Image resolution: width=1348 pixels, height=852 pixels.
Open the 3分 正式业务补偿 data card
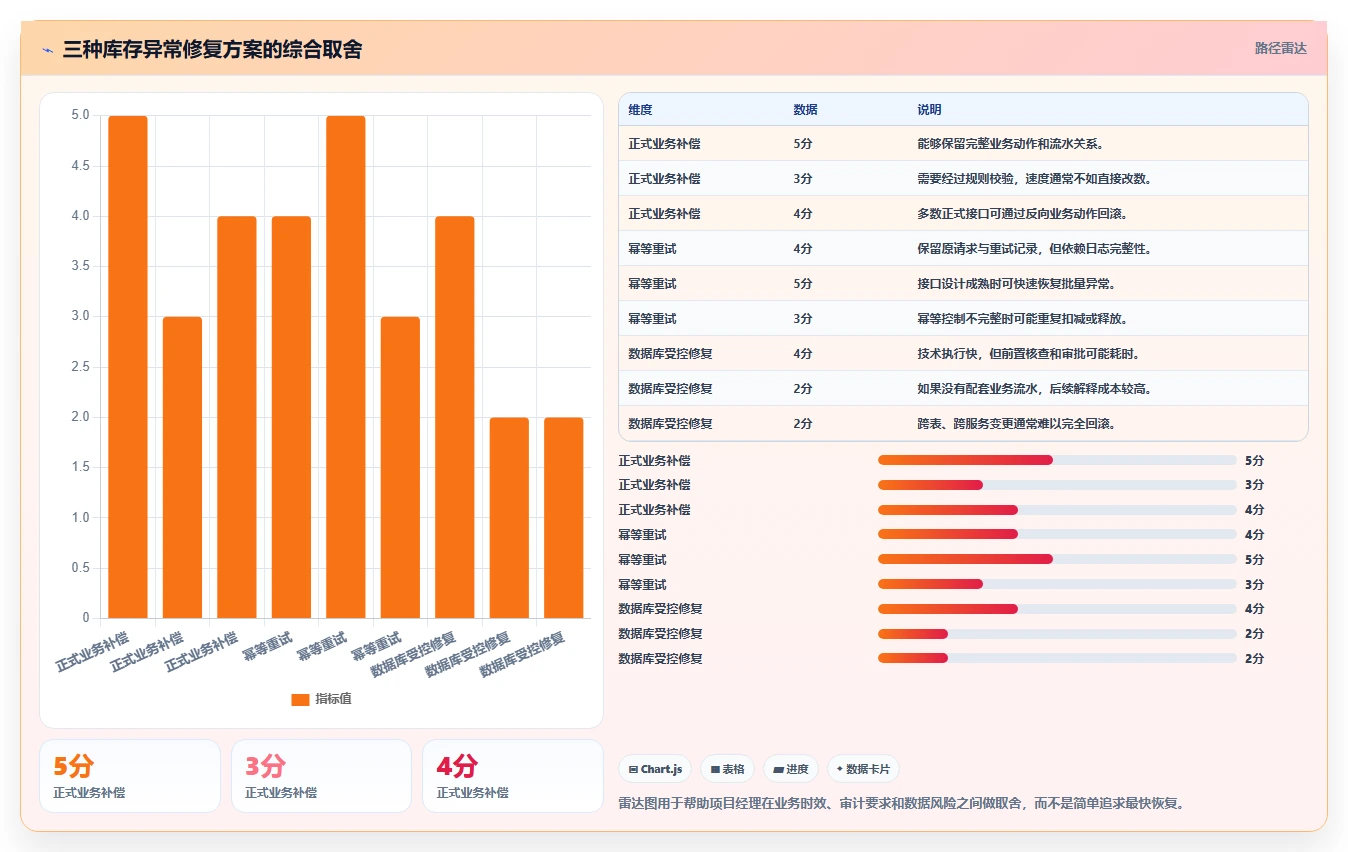click(x=321, y=776)
